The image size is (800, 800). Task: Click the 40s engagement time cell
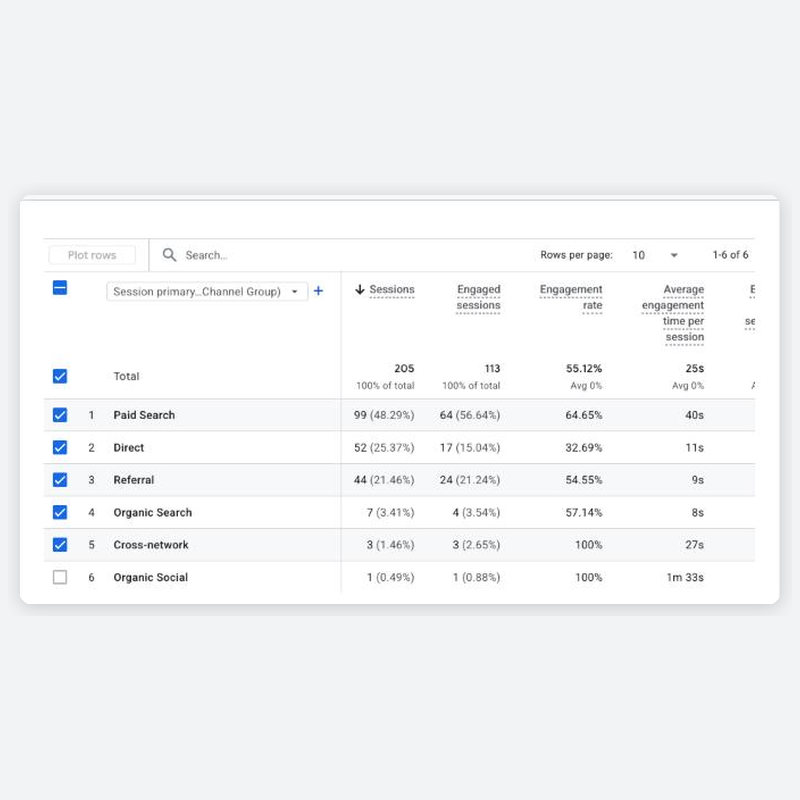(x=694, y=415)
